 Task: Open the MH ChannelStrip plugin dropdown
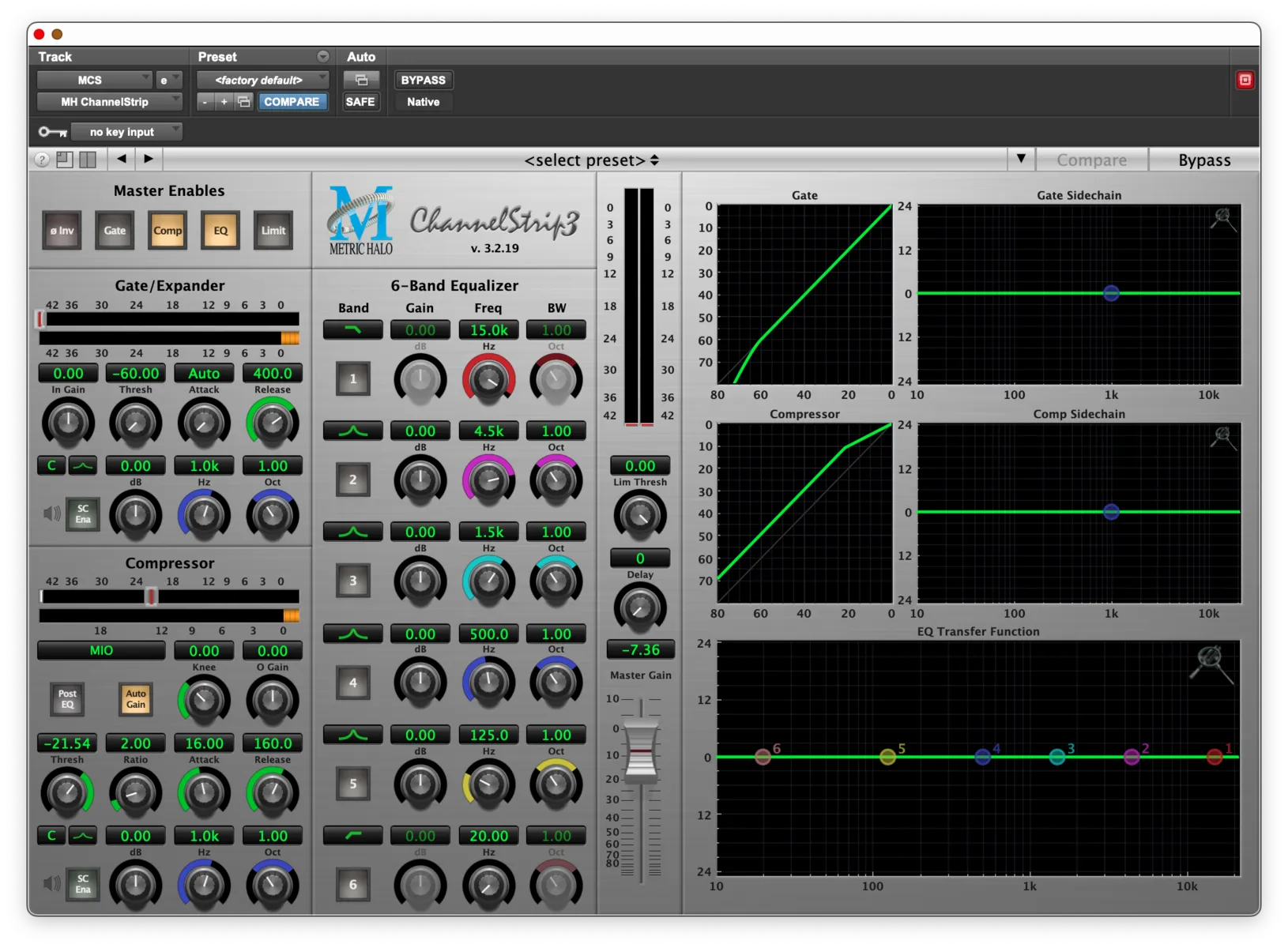pyautogui.click(x=110, y=102)
